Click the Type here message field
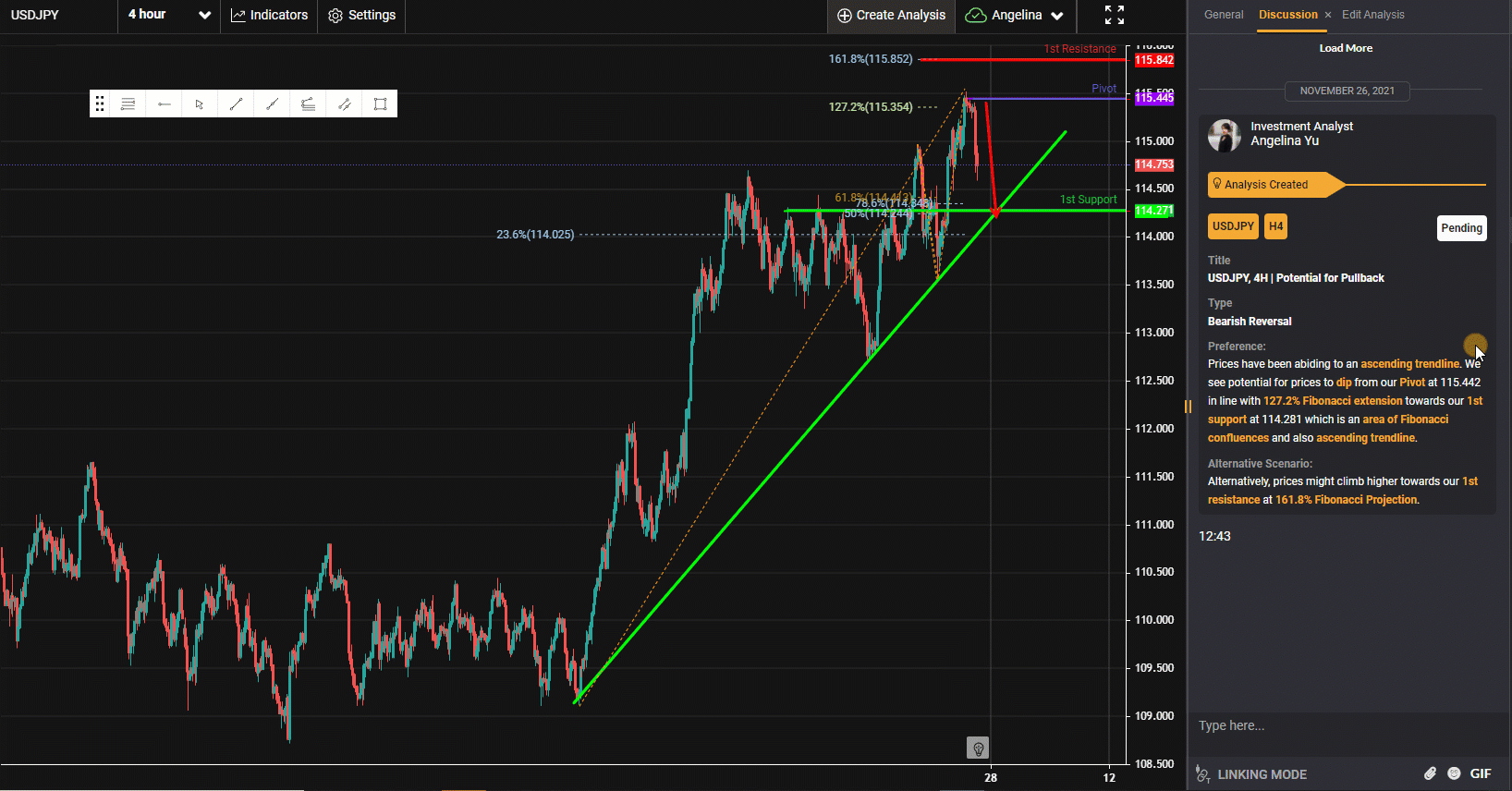 coord(1340,725)
